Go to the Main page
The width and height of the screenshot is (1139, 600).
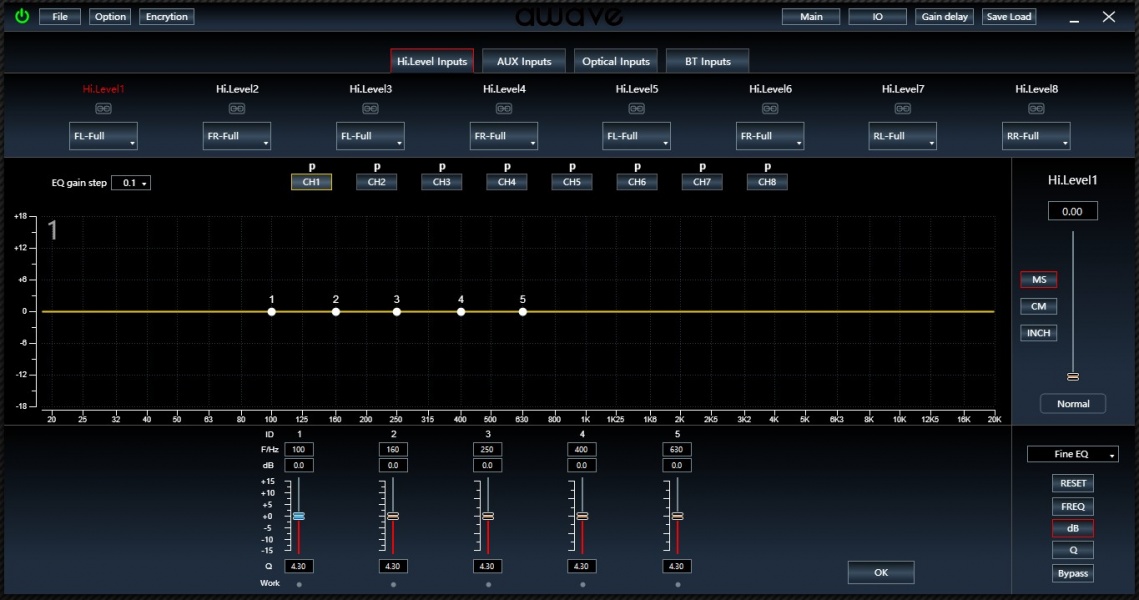coord(811,17)
